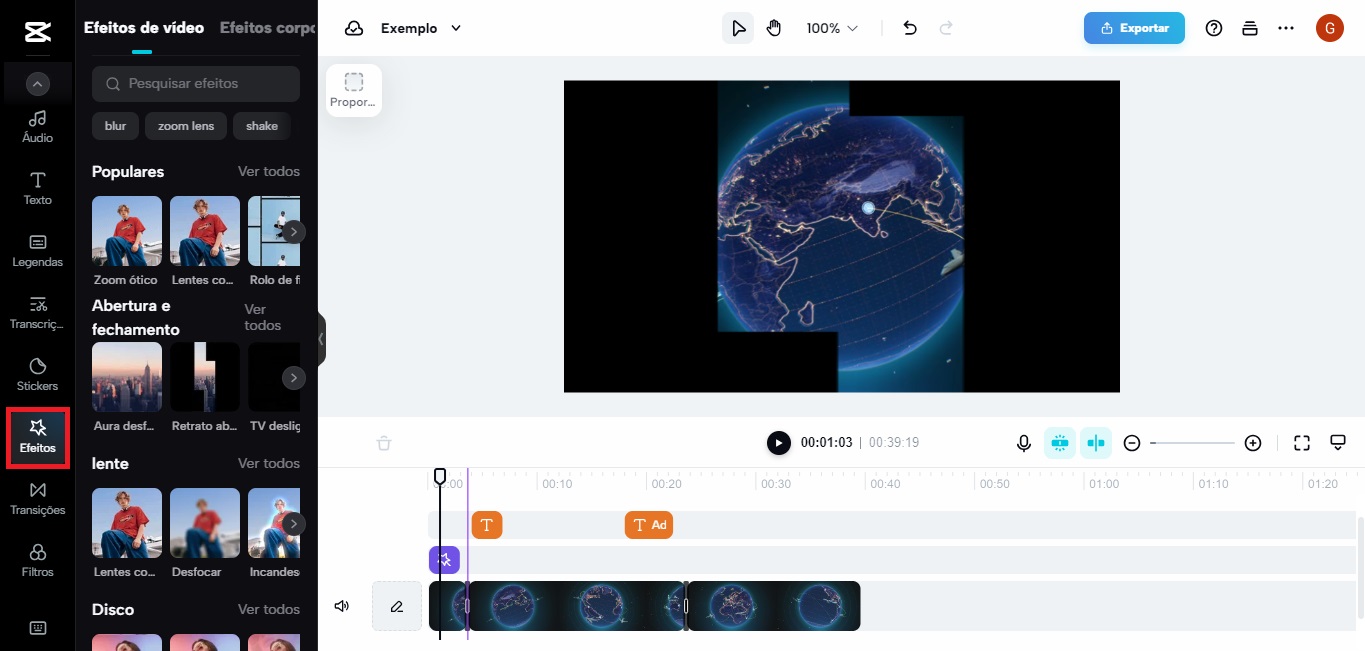Click the cover edit pencil button
Screen dimensions: 1365x651
[397, 606]
